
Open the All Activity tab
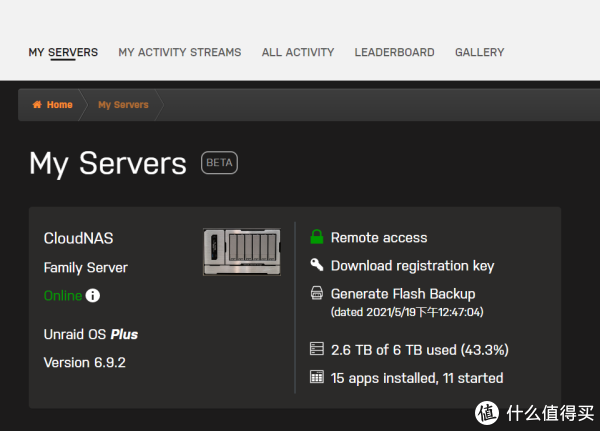pos(297,52)
